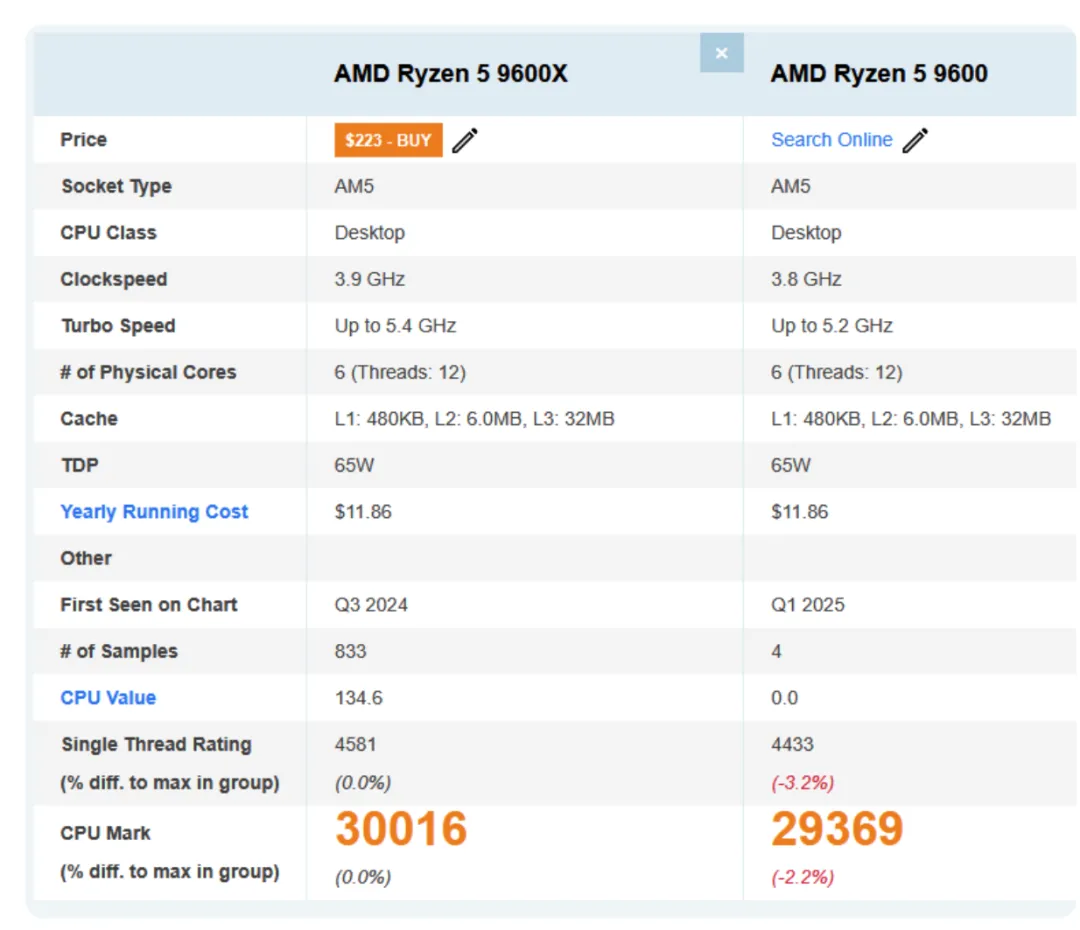Click the 30016 CPU Mark score
Viewport: 1080px width, 930px height.
(400, 828)
